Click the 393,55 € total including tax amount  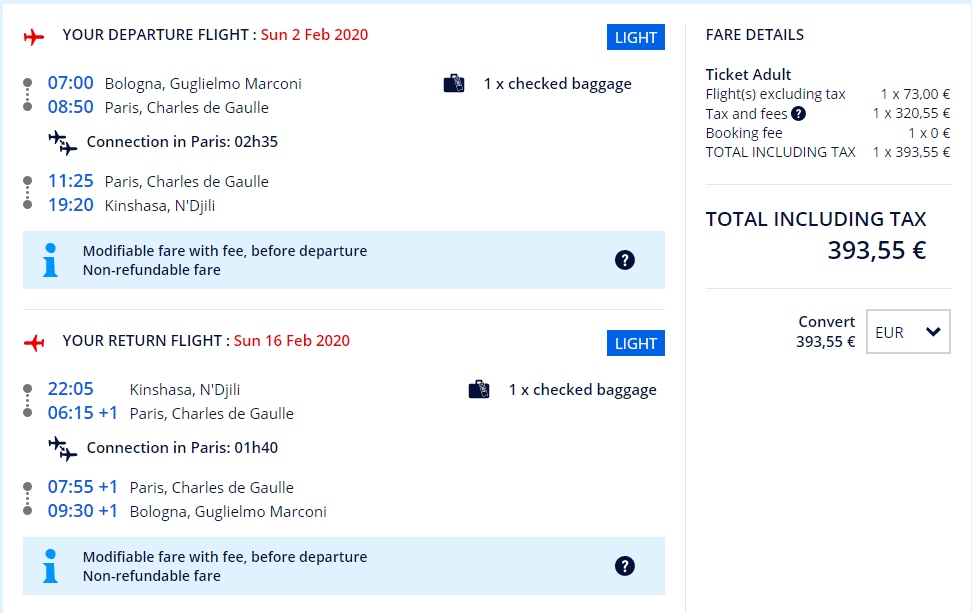point(877,250)
